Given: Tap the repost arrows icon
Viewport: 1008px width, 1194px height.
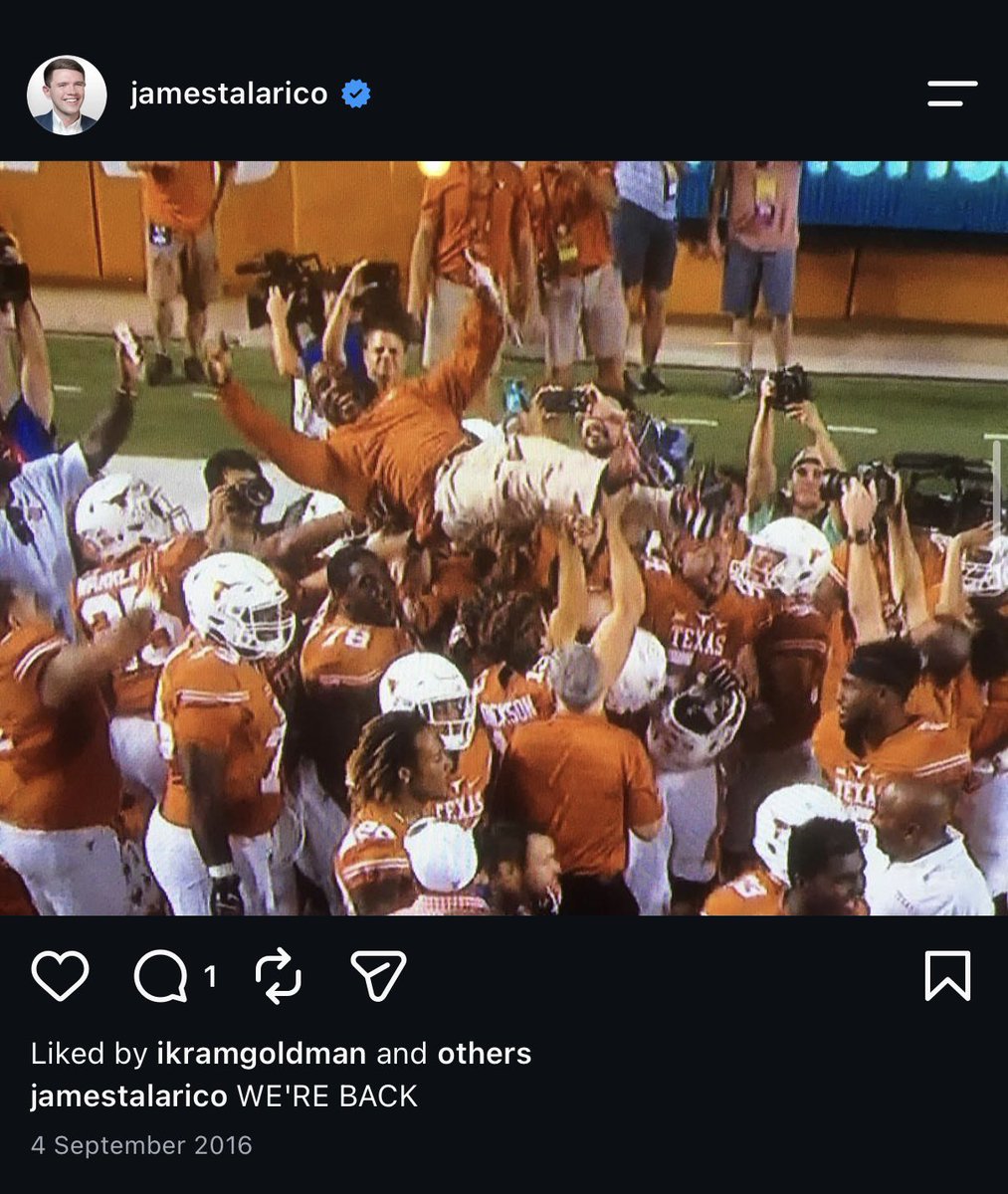Looking at the screenshot, I should pyautogui.click(x=279, y=975).
